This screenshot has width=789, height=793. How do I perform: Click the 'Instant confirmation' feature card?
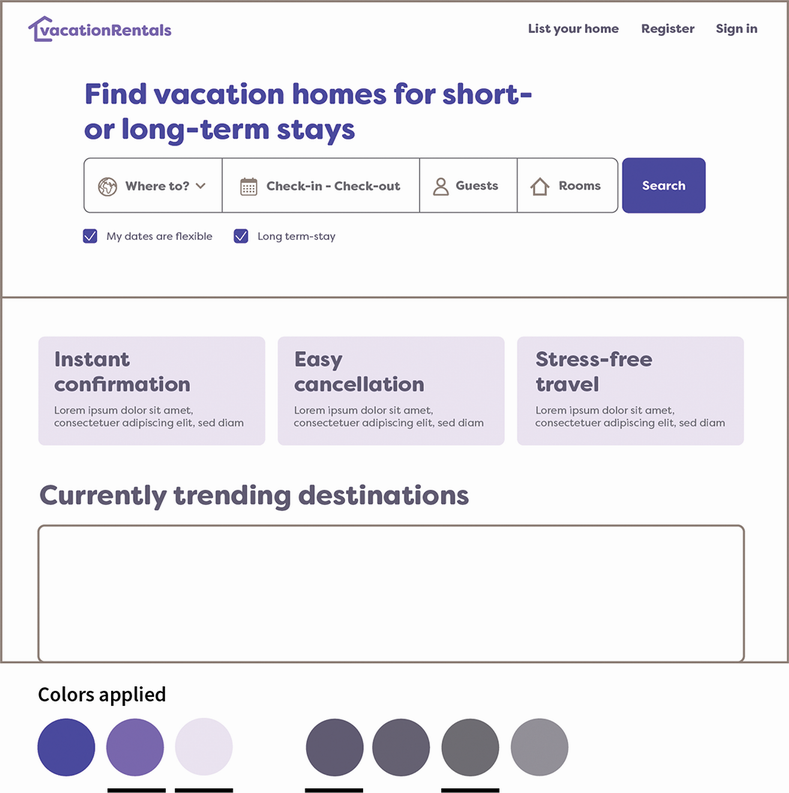coord(151,390)
